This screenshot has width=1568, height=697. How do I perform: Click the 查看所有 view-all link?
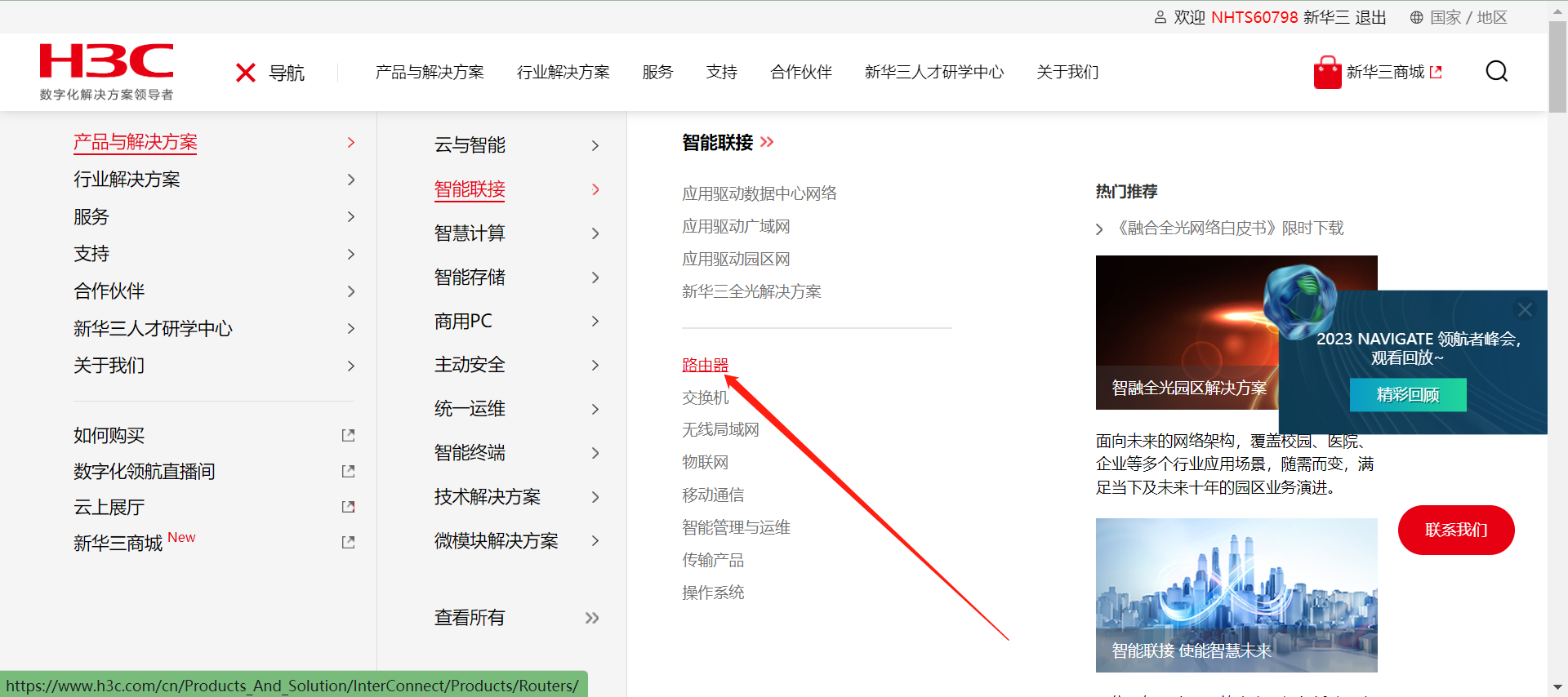pyautogui.click(x=470, y=618)
